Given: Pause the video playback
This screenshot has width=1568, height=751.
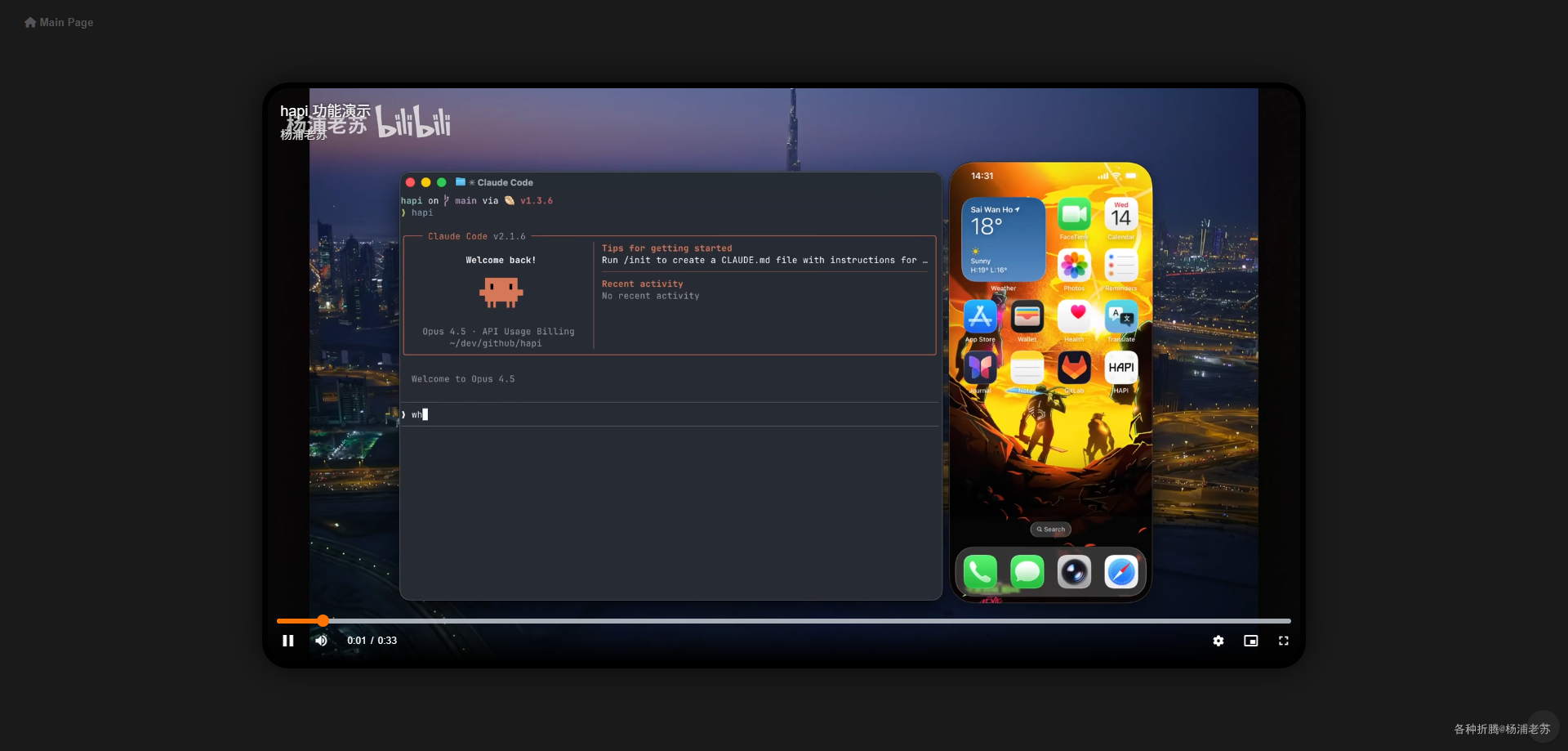Looking at the screenshot, I should coord(288,641).
